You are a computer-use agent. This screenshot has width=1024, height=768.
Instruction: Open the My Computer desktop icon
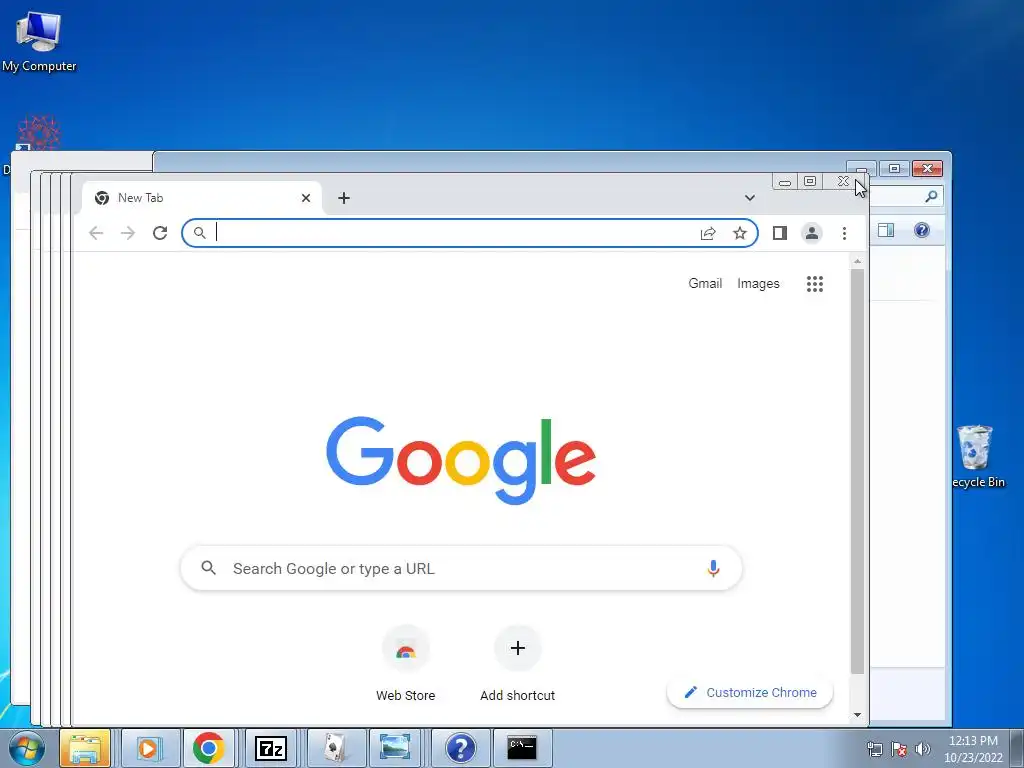39,40
